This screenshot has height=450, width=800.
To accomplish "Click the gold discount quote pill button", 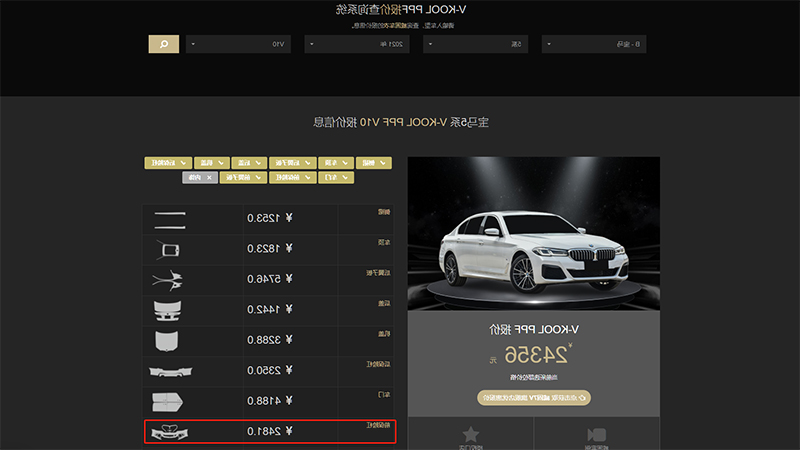I will coord(534,397).
